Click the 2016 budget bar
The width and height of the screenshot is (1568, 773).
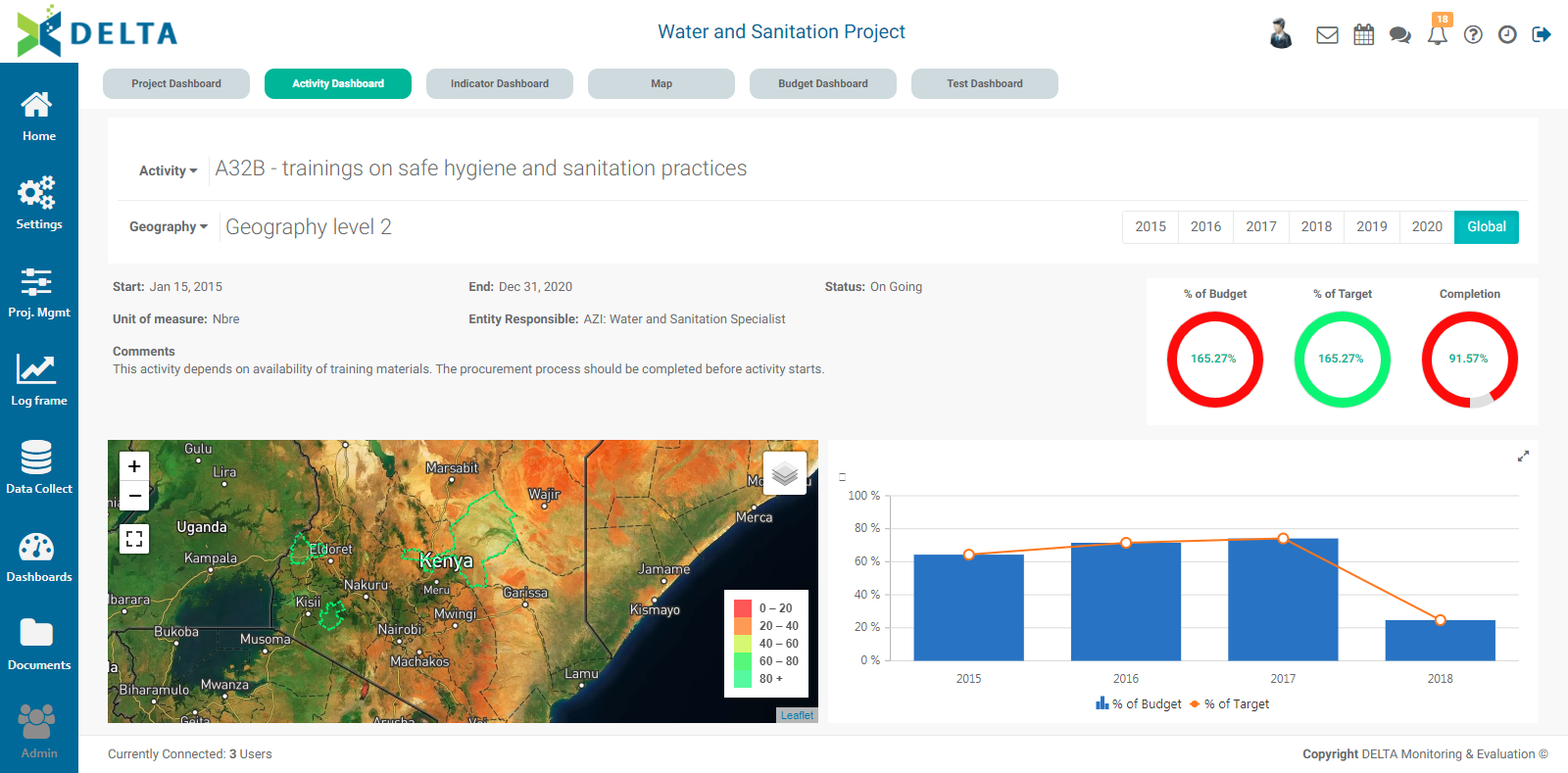click(x=1126, y=602)
